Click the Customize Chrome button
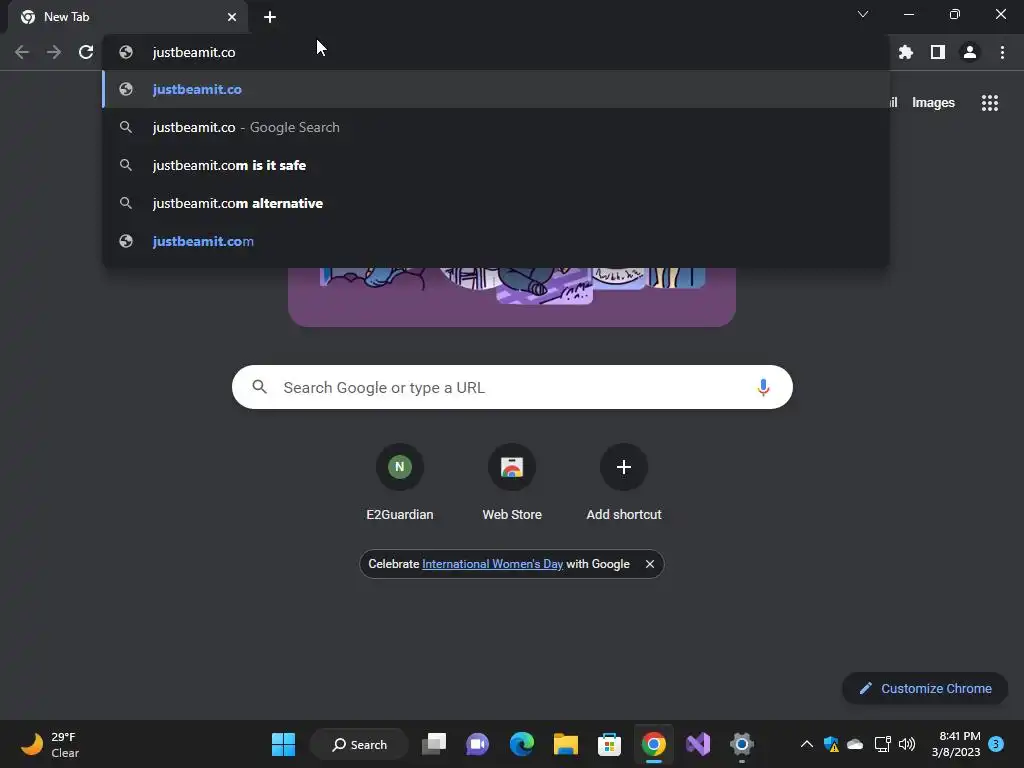The width and height of the screenshot is (1024, 768). point(925,688)
